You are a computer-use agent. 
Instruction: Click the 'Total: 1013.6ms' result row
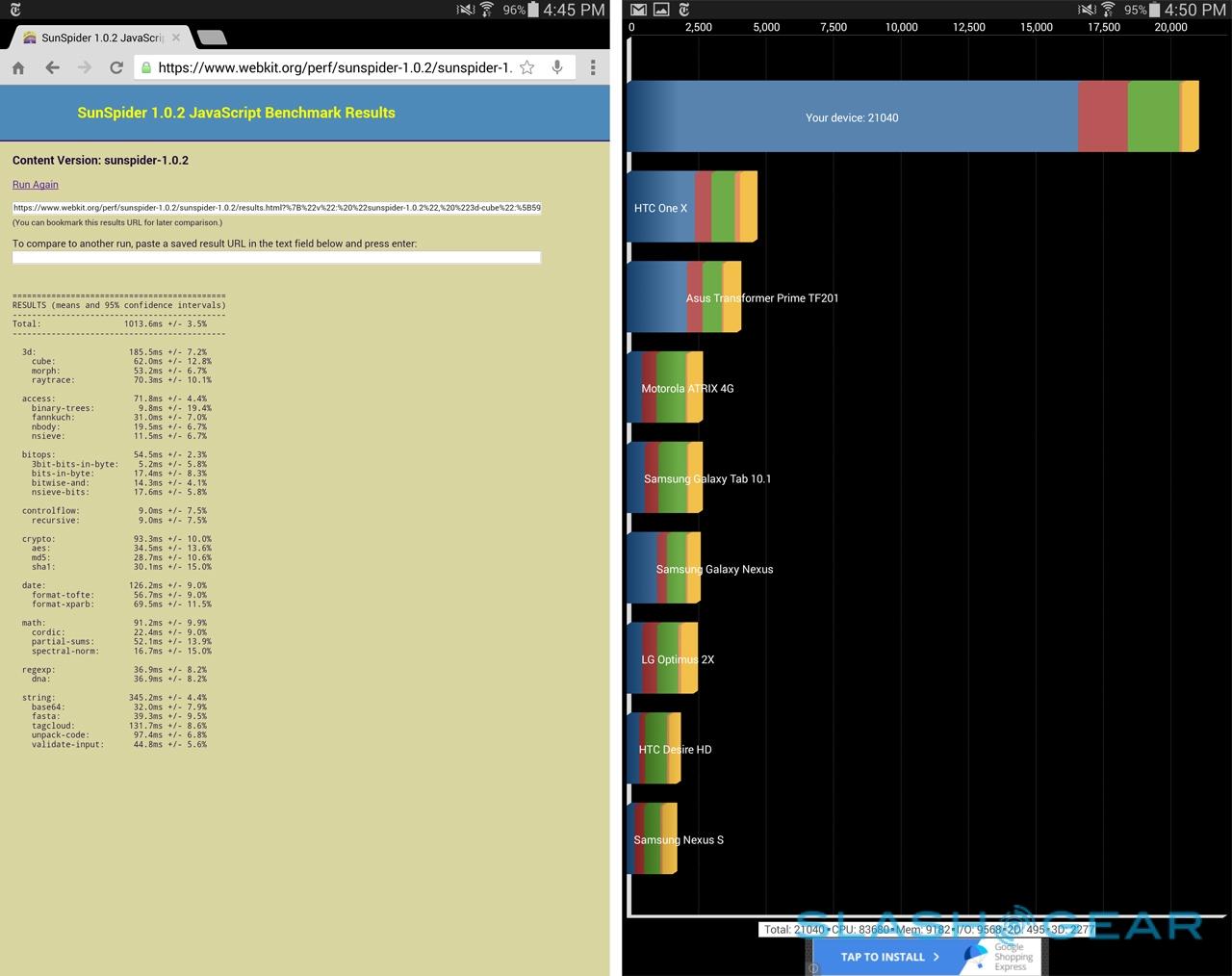point(110,324)
